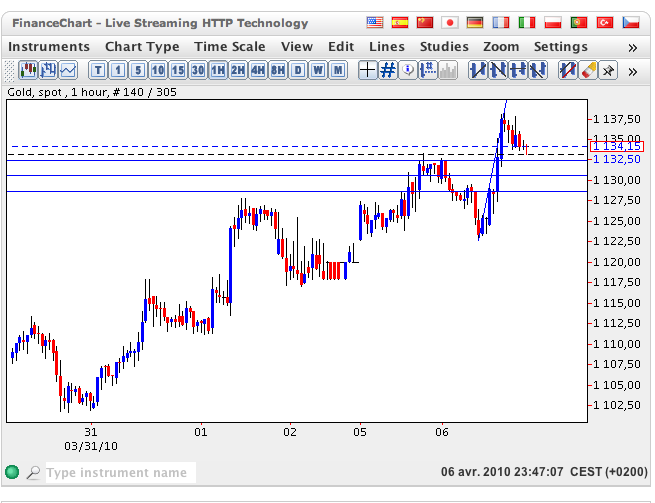Switch to line chart icon
This screenshot has height=503, width=655.
[x=68, y=69]
